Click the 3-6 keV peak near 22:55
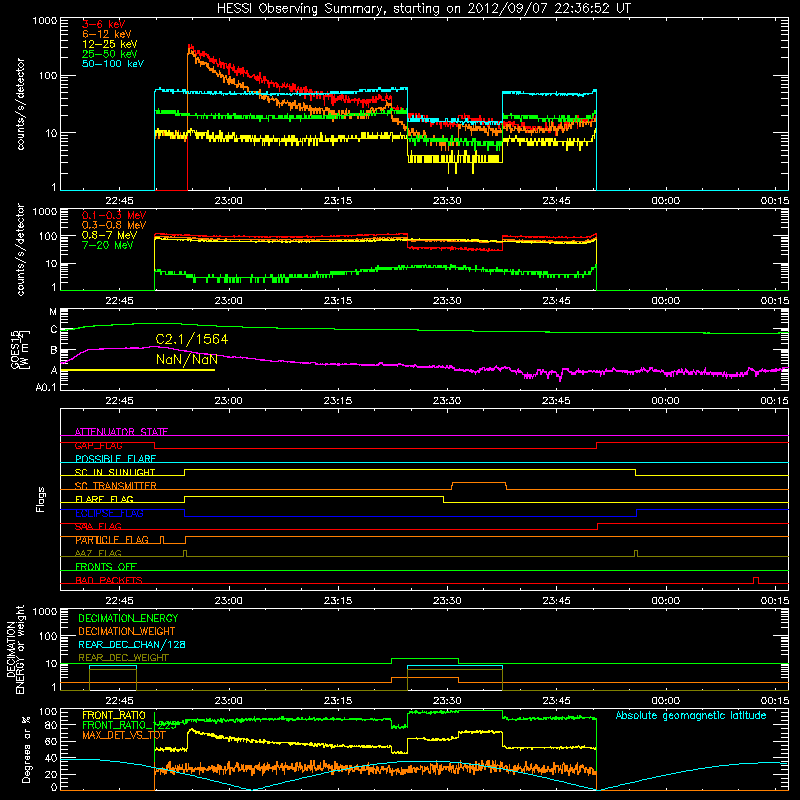This screenshot has width=800, height=800. point(190,47)
